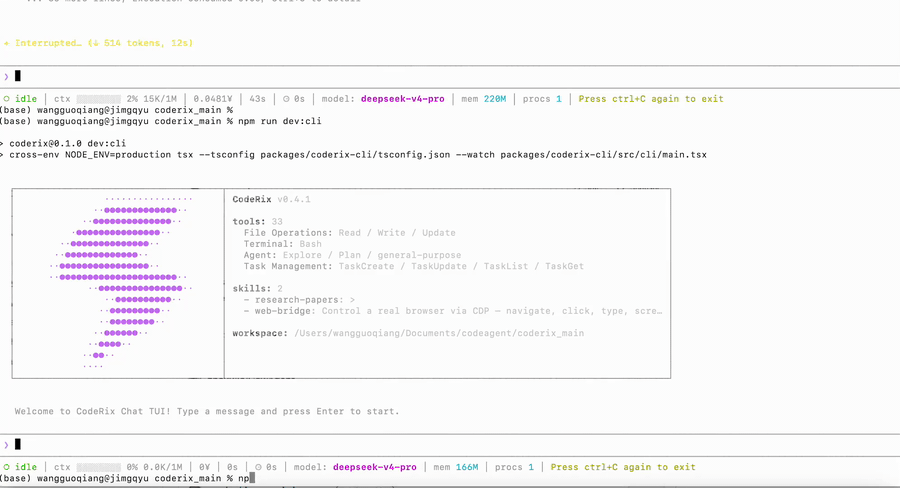Click the 'mem 166M' status entry
Image resolution: width=900 pixels, height=488 pixels.
(456, 467)
